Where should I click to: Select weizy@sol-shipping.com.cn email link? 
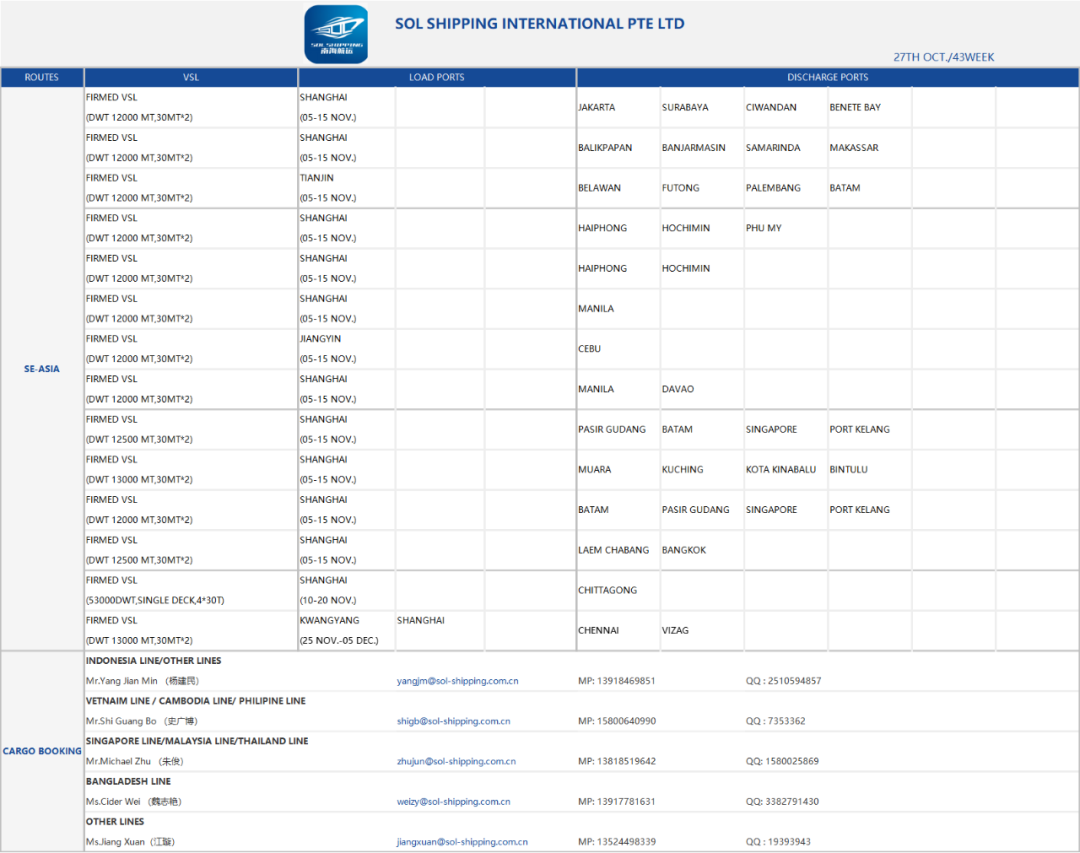pos(453,801)
